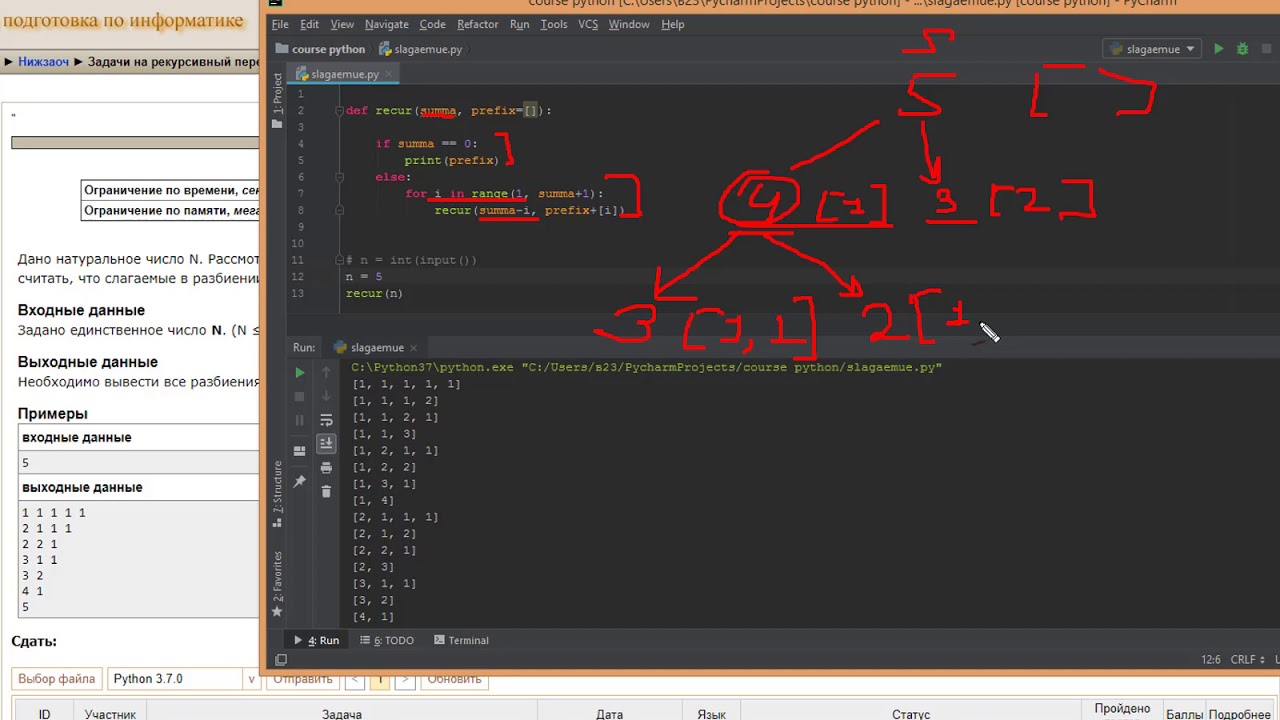Image resolution: width=1280 pixels, height=720 pixels.
Task: Toggle the commented n = int(input()) fold marker
Action: [339, 260]
